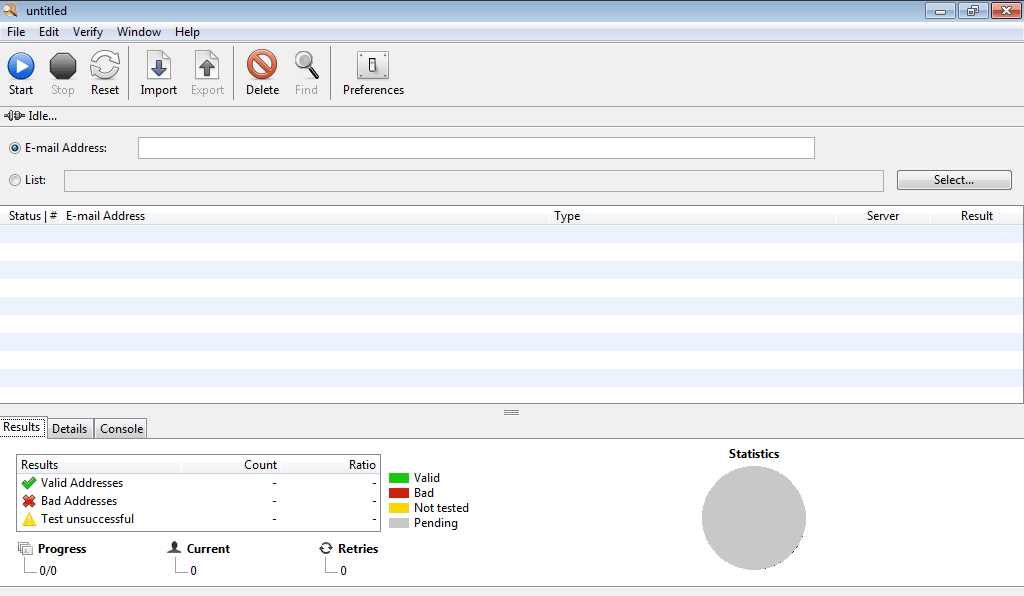Click the List file path field
1024x596 pixels.
click(x=473, y=181)
